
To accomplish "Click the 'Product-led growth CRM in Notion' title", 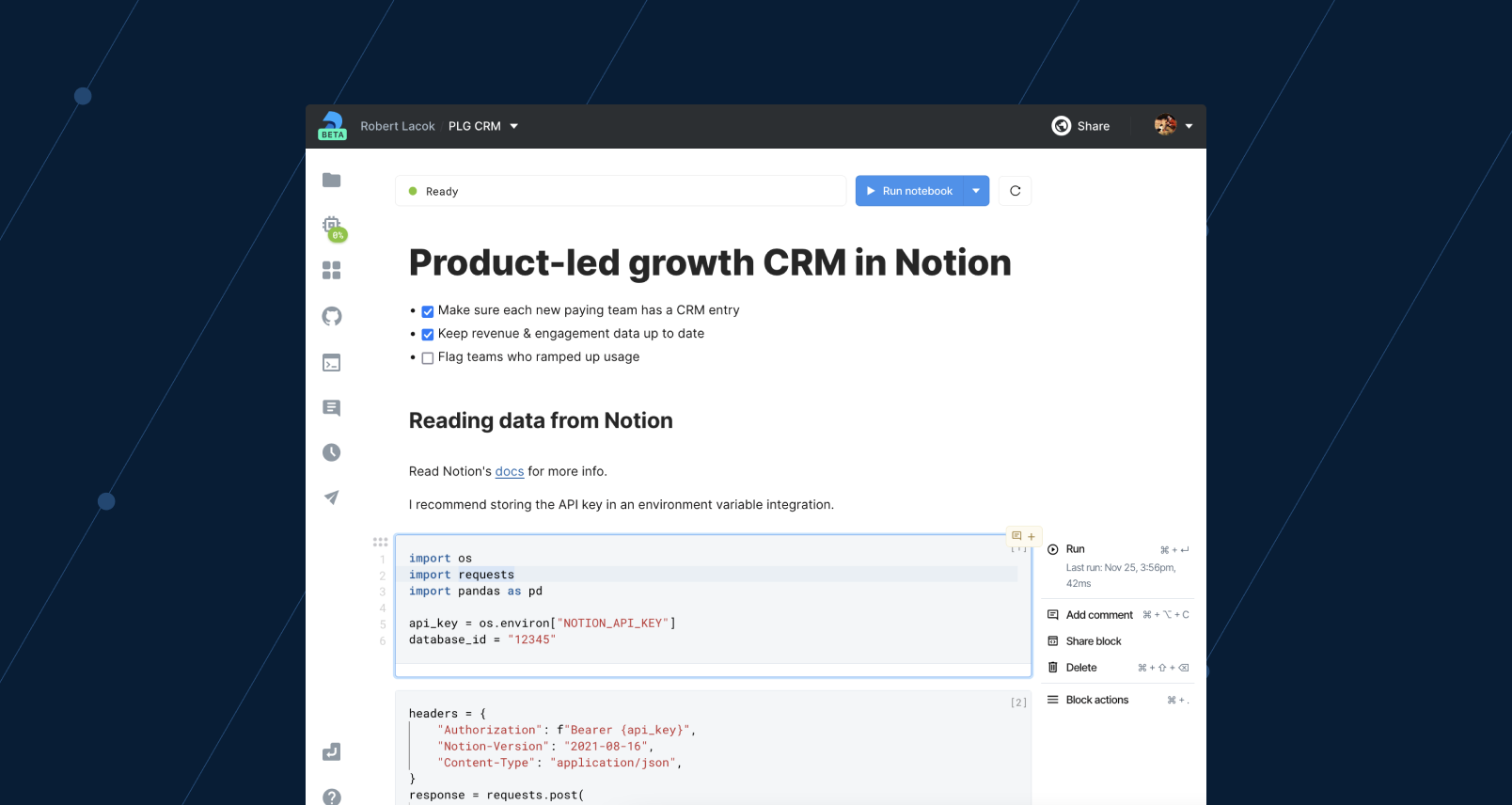I will click(710, 262).
